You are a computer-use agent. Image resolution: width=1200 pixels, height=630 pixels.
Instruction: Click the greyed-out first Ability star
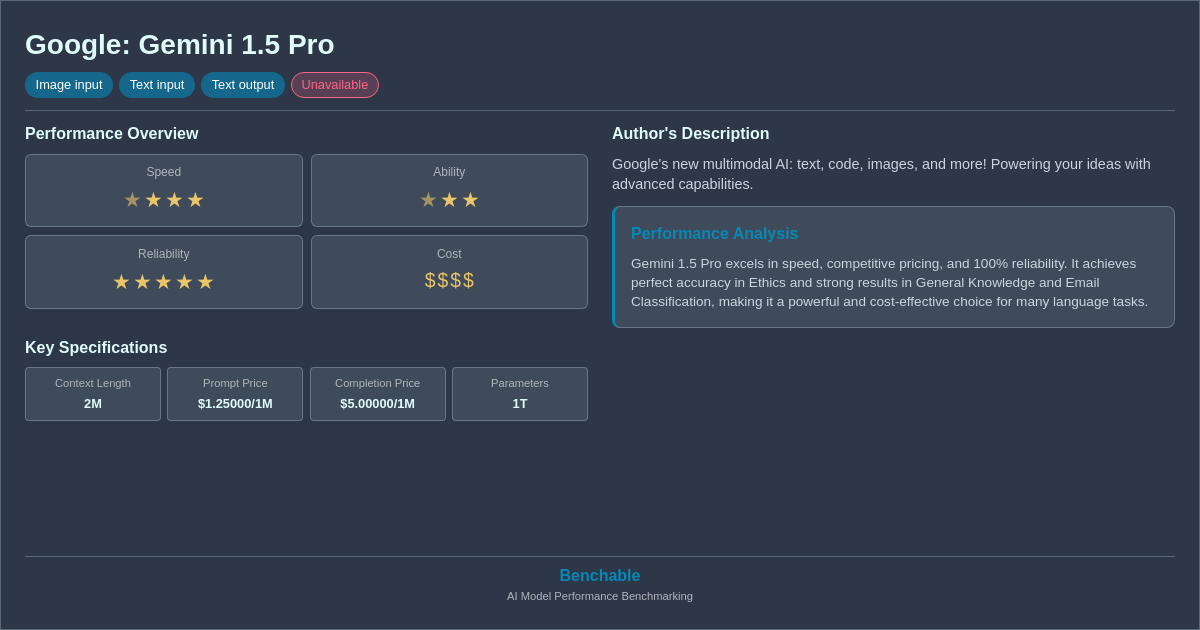[x=428, y=199]
